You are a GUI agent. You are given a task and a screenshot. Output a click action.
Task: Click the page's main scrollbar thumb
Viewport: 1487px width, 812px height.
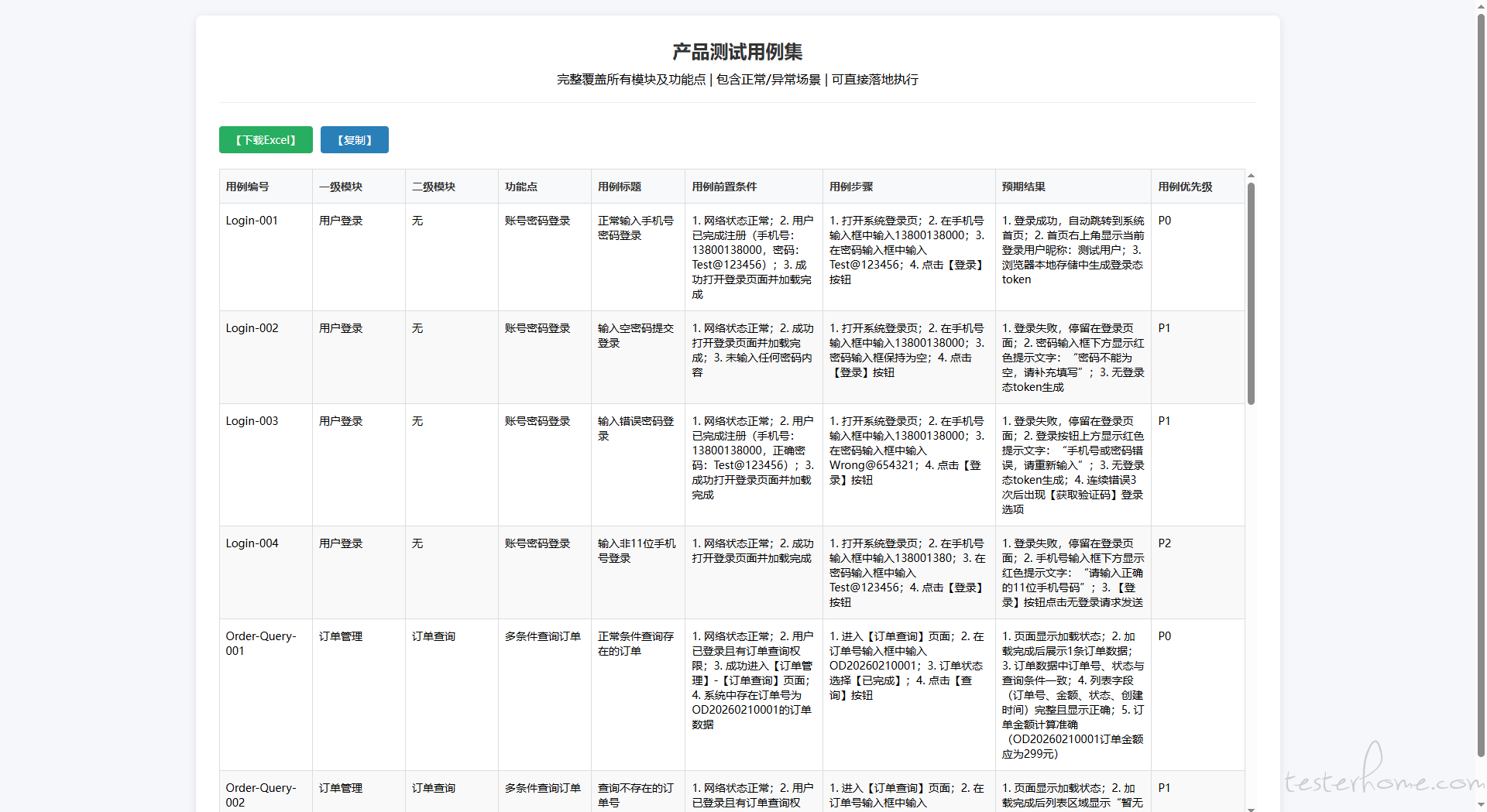(1481, 387)
